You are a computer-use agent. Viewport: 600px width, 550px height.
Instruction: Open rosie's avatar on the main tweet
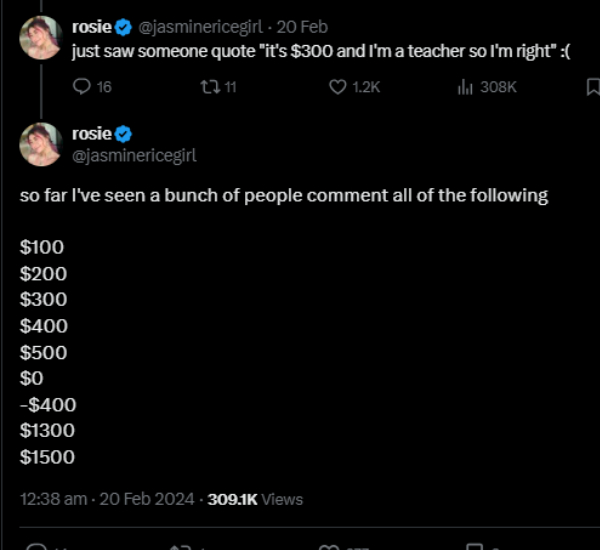(41, 144)
